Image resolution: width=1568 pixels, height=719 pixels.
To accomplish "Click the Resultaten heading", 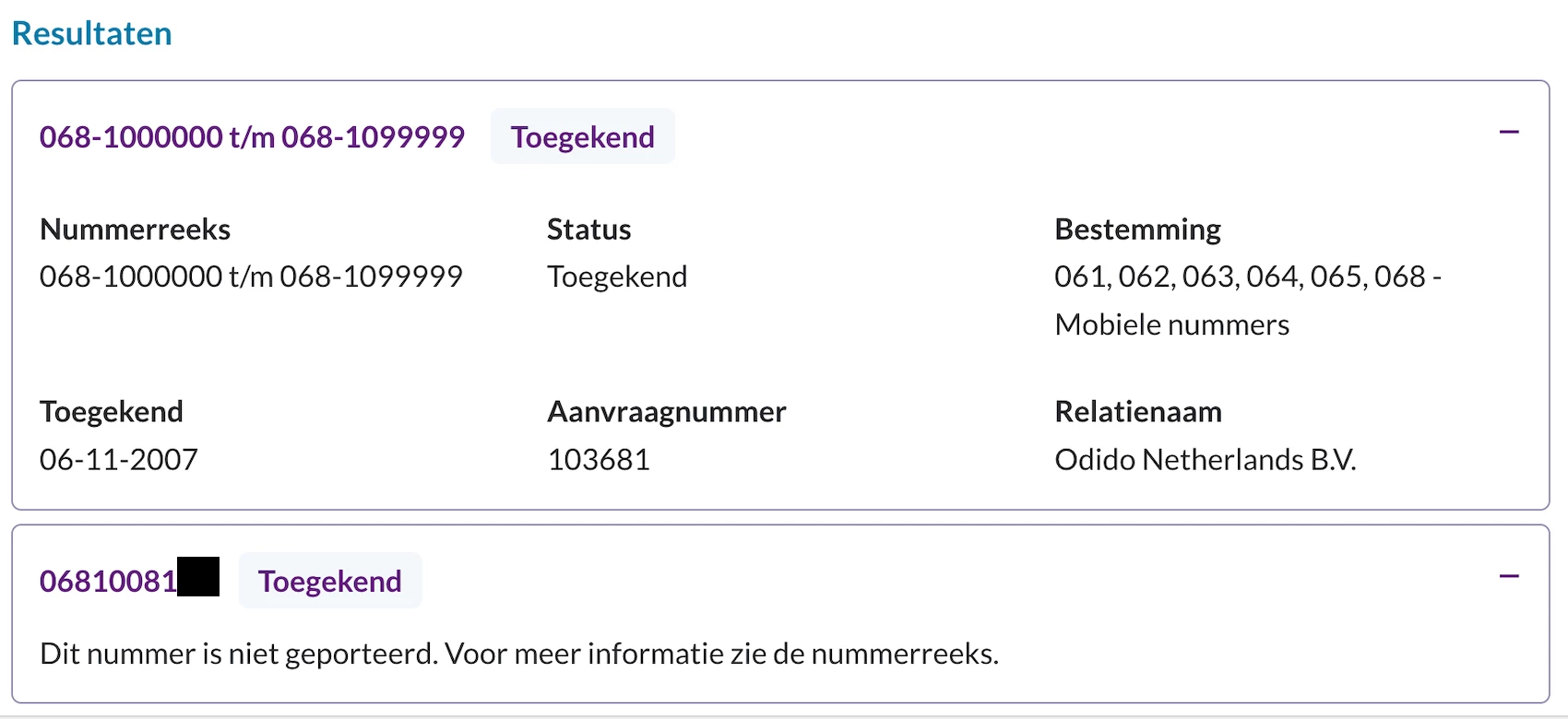I will pyautogui.click(x=92, y=33).
